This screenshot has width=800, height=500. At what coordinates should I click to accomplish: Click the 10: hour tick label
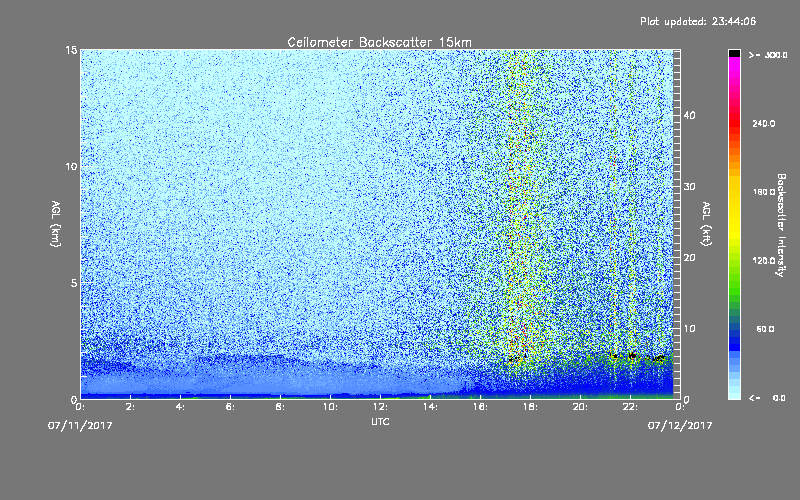(x=330, y=407)
